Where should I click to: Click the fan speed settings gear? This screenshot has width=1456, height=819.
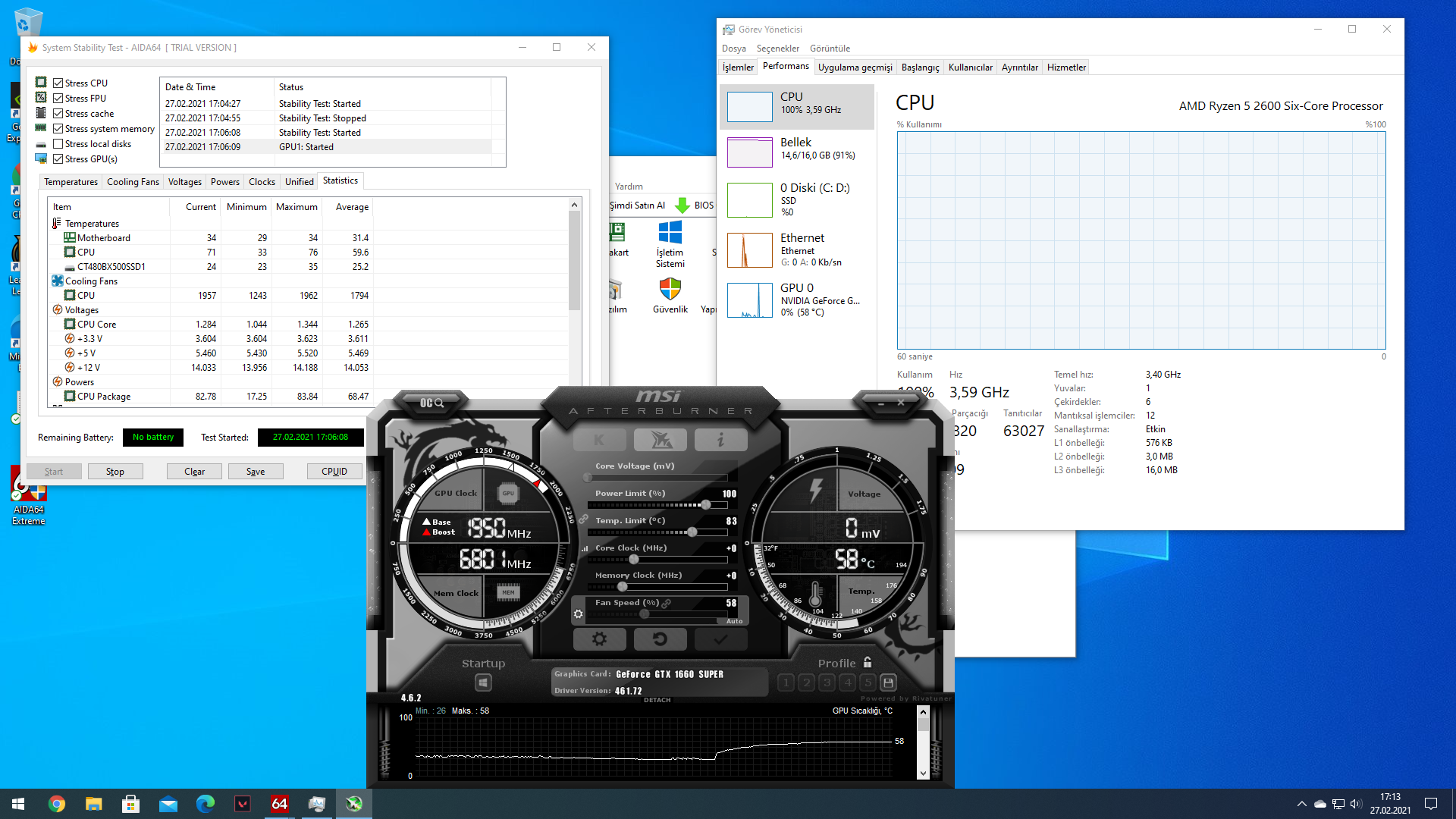pos(579,614)
